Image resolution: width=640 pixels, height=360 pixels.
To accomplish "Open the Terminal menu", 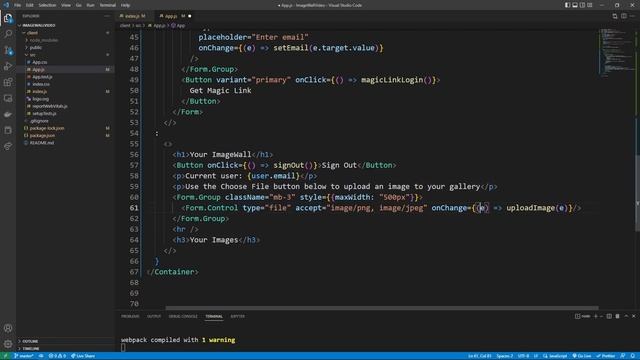I will pos(107,5).
